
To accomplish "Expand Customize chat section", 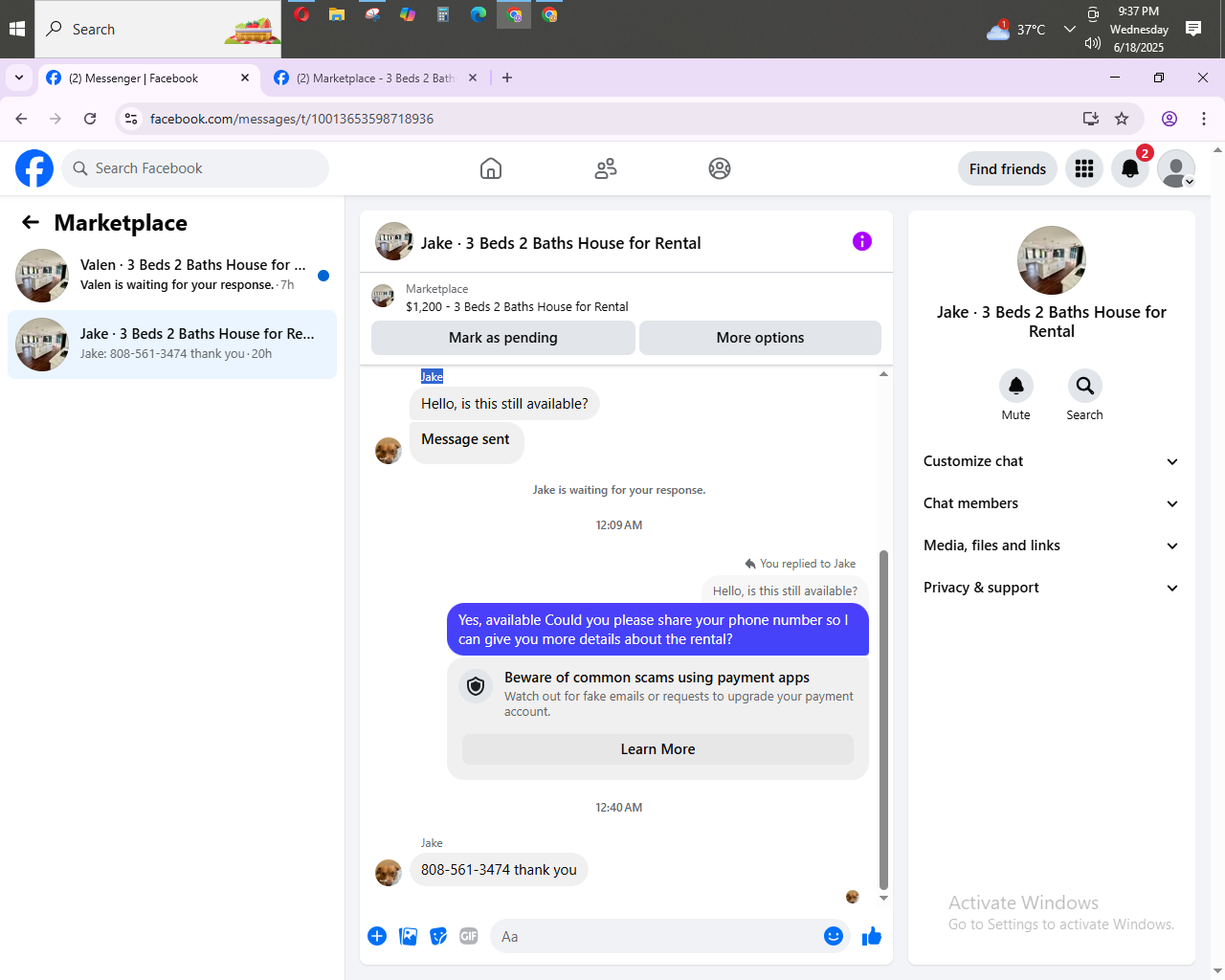I will (1052, 461).
